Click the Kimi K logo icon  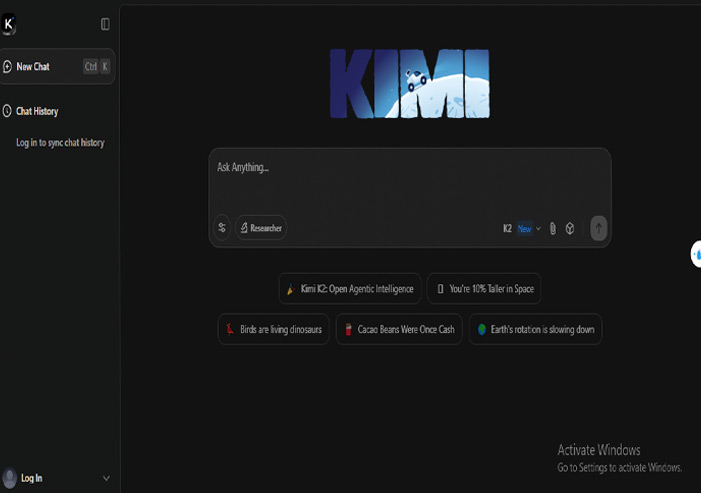[8, 24]
